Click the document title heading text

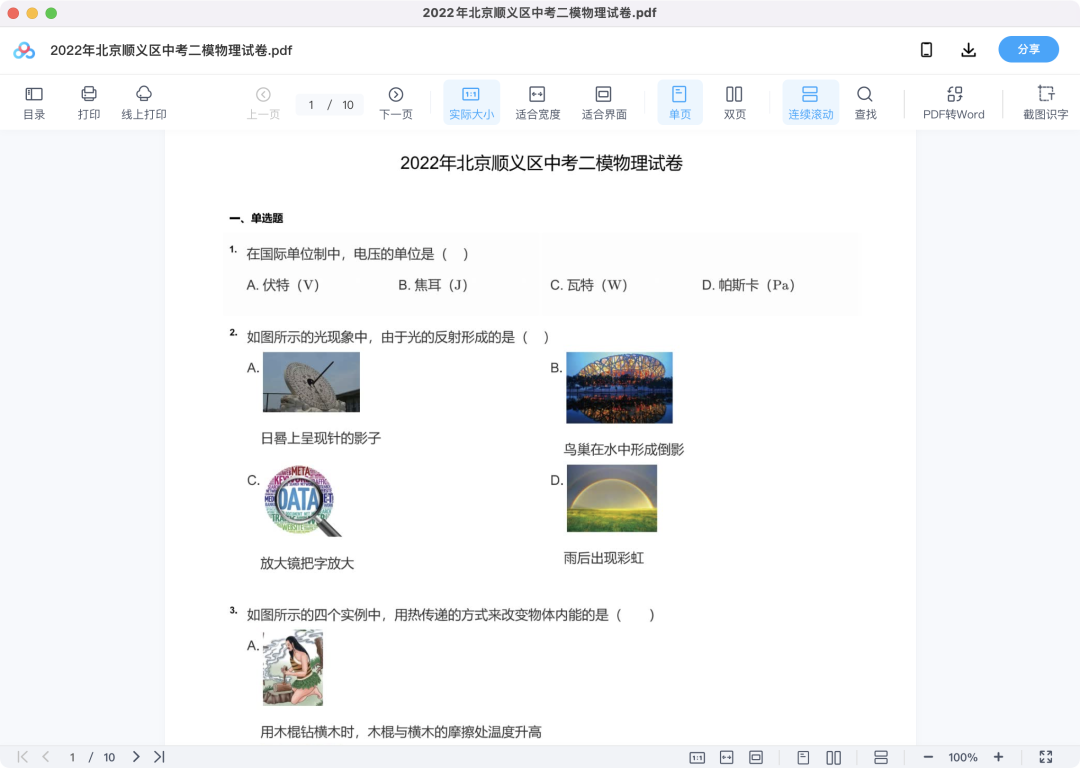click(541, 163)
